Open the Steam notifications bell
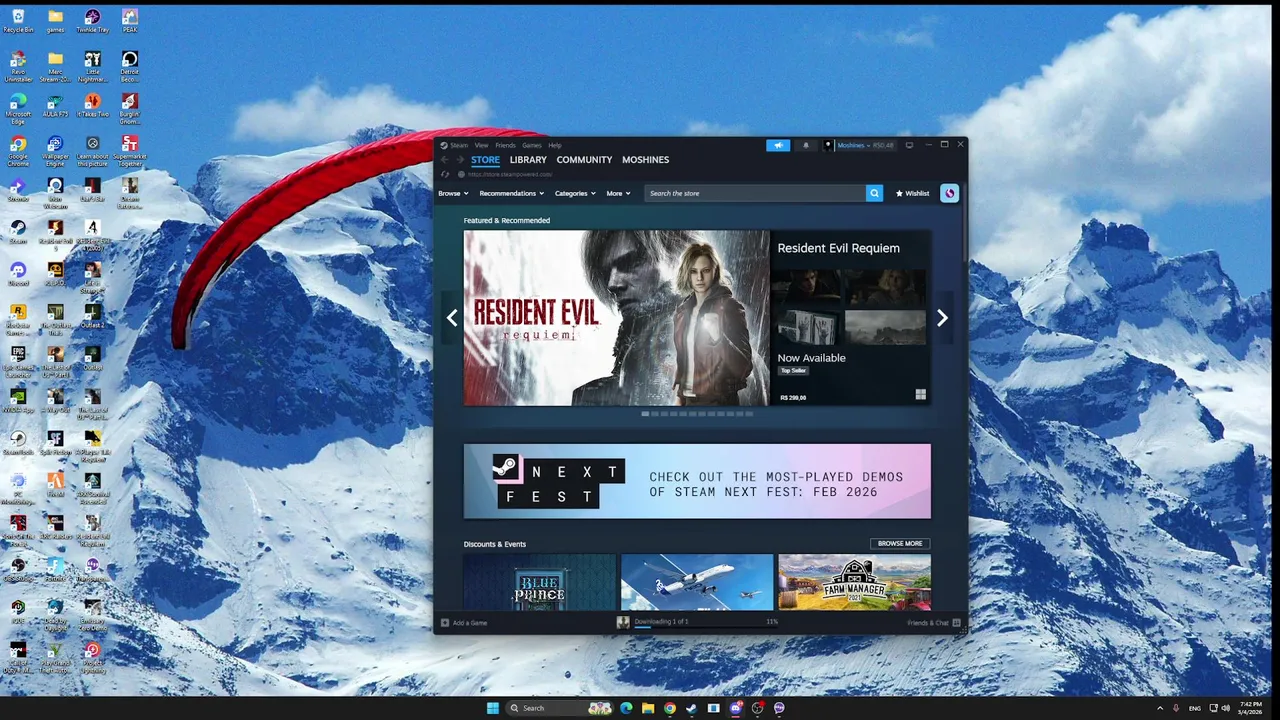1280x720 pixels. (806, 145)
